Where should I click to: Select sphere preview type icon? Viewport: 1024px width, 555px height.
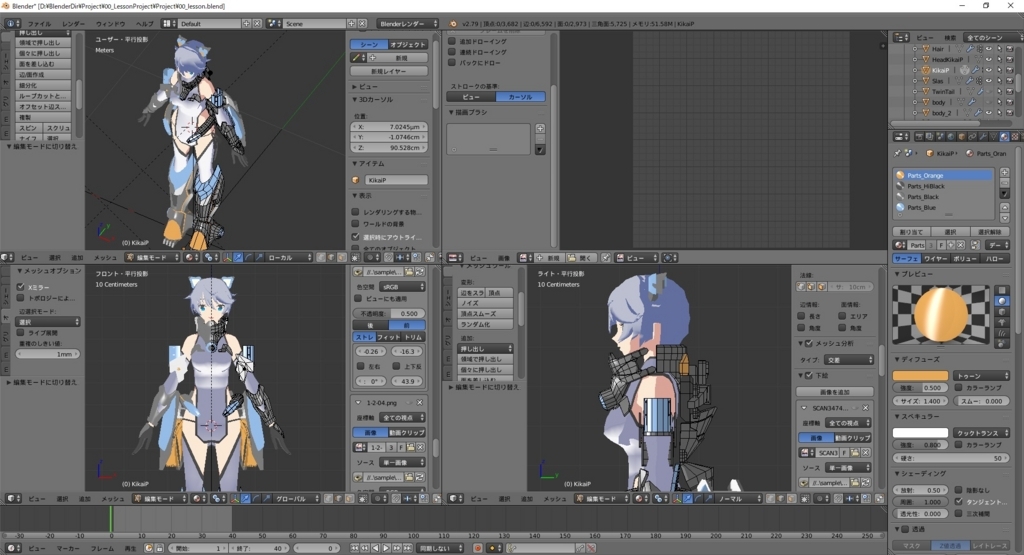click(x=1002, y=301)
